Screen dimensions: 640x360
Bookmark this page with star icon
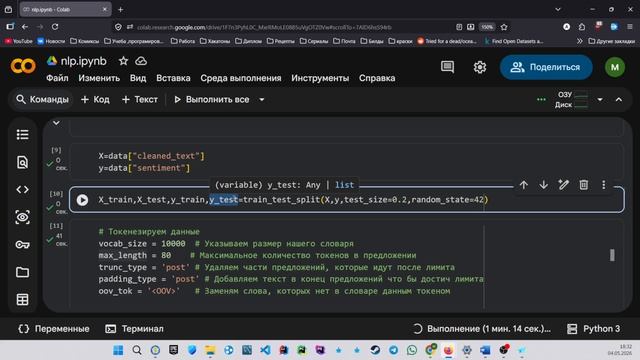(504, 27)
